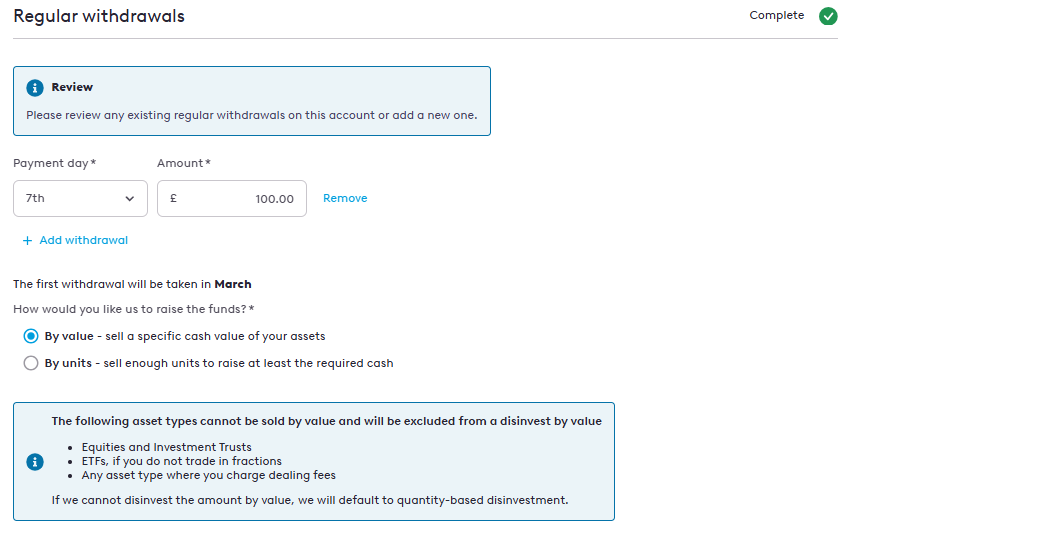The height and width of the screenshot is (554, 1059).
Task: Click the Amount field label
Action: coord(183,163)
